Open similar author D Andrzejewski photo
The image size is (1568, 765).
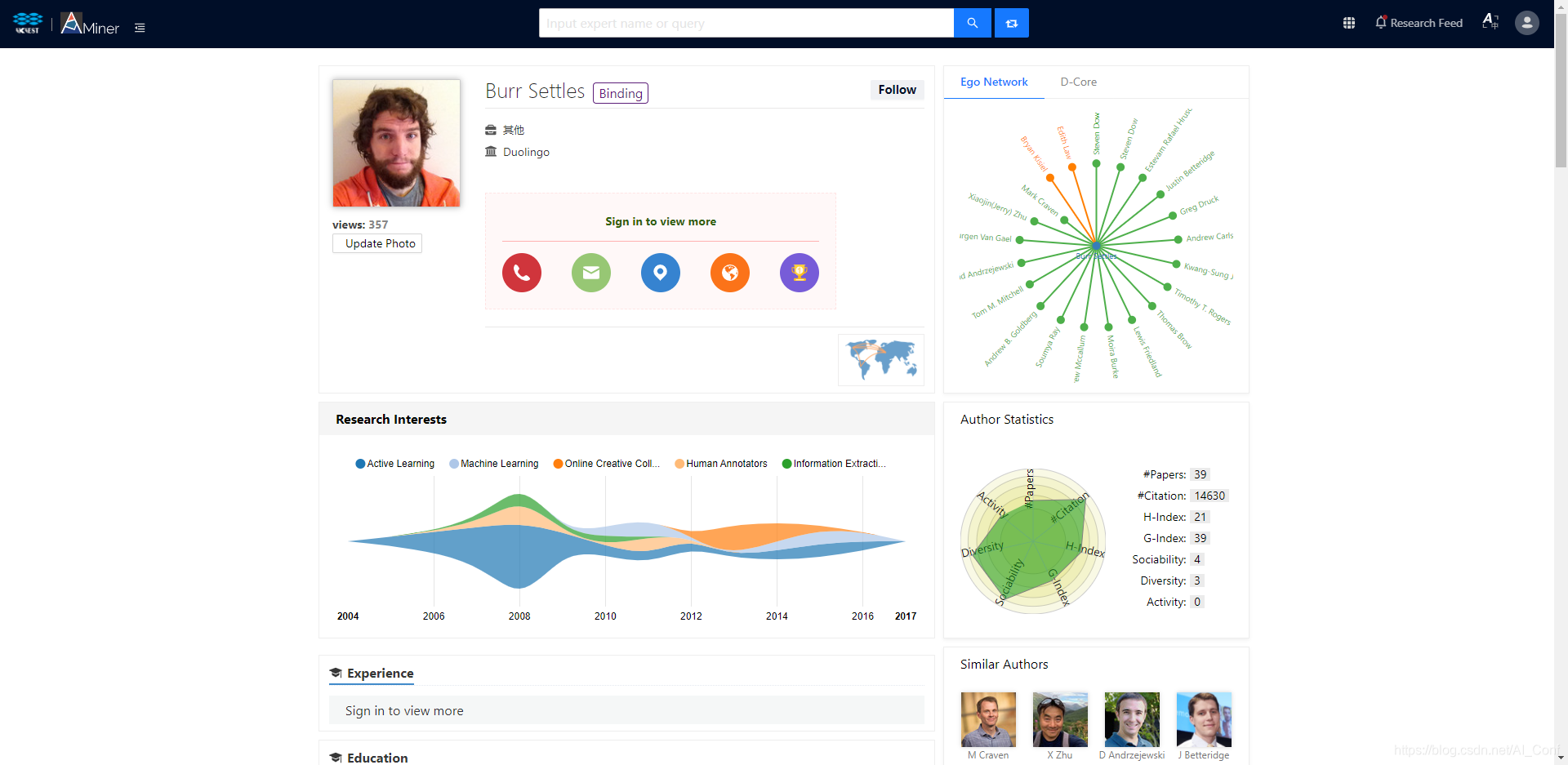coord(1132,719)
